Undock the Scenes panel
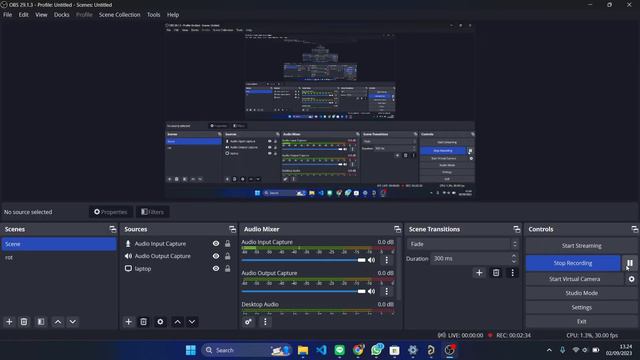 [x=113, y=229]
